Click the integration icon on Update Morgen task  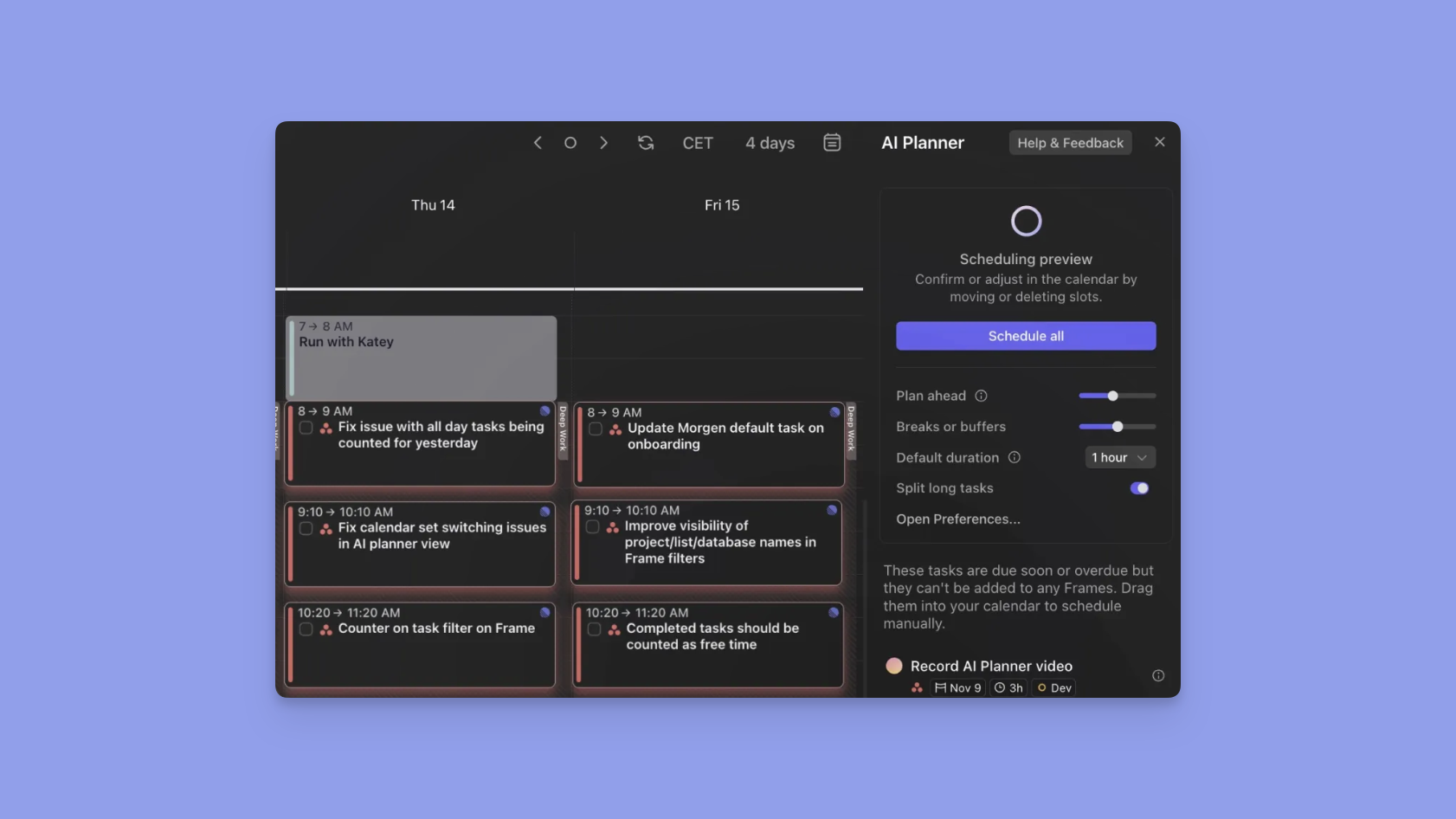coord(615,429)
